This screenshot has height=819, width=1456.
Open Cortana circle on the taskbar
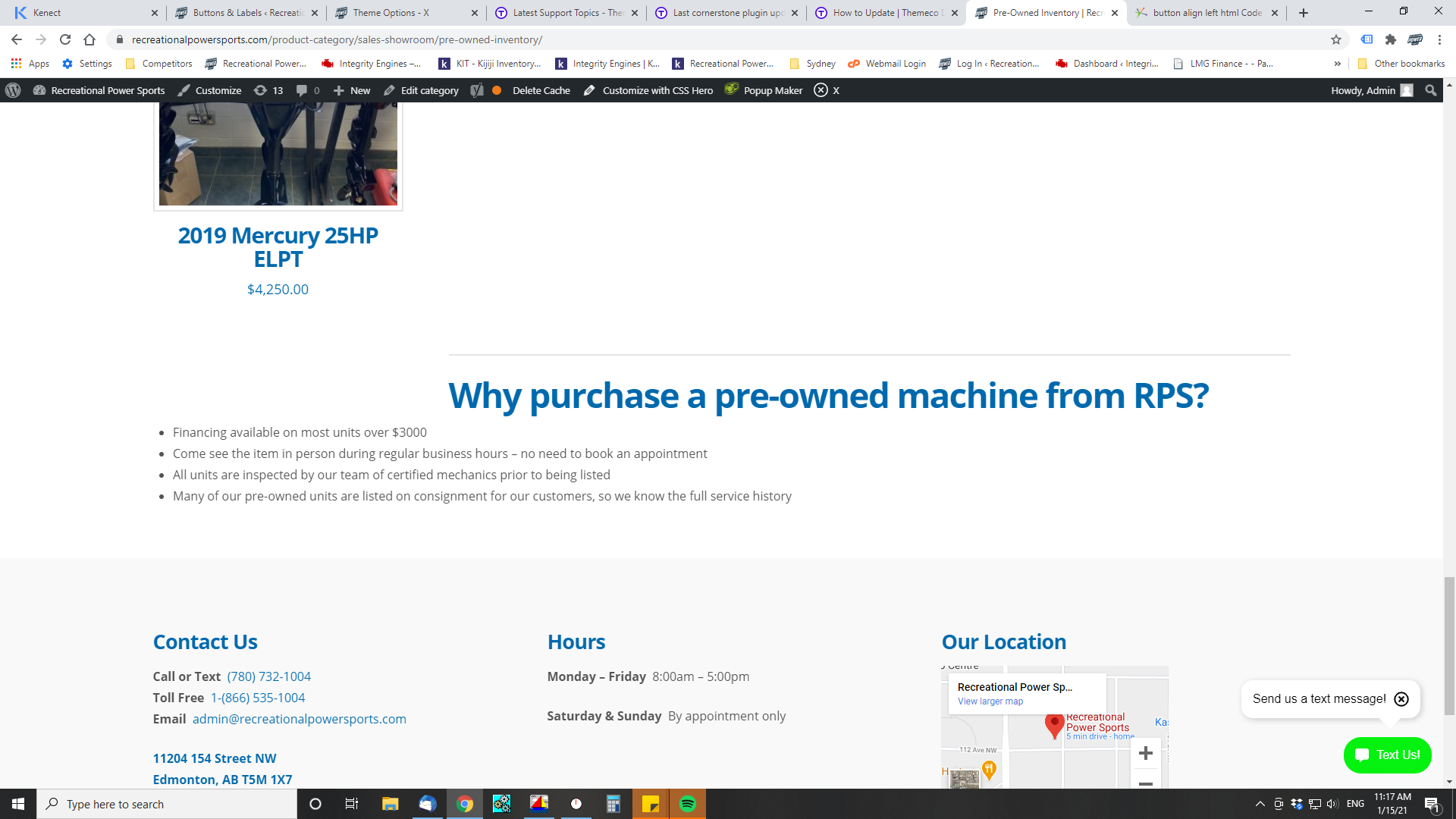tap(315, 804)
